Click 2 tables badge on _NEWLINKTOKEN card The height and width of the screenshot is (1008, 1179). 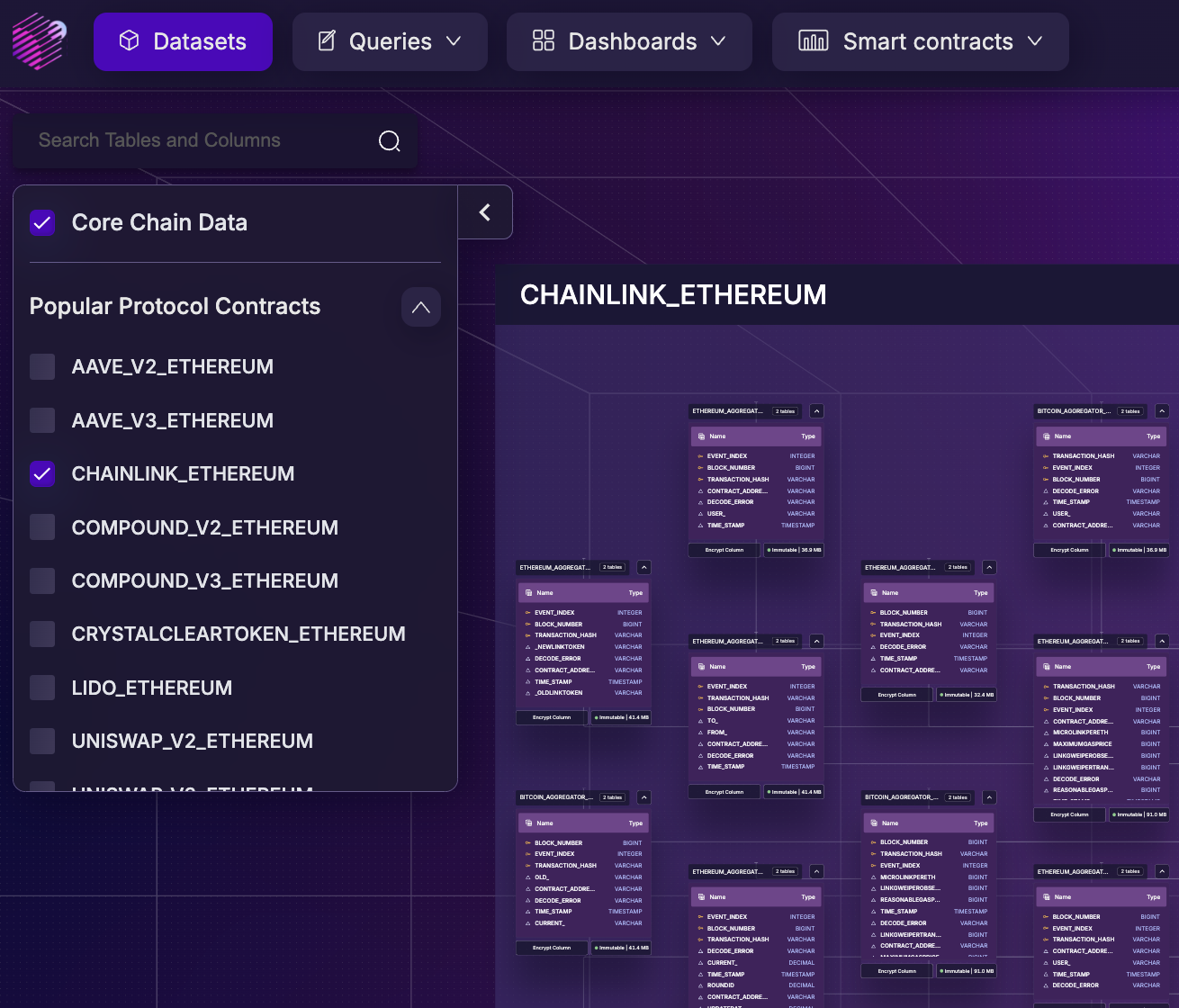[613, 568]
